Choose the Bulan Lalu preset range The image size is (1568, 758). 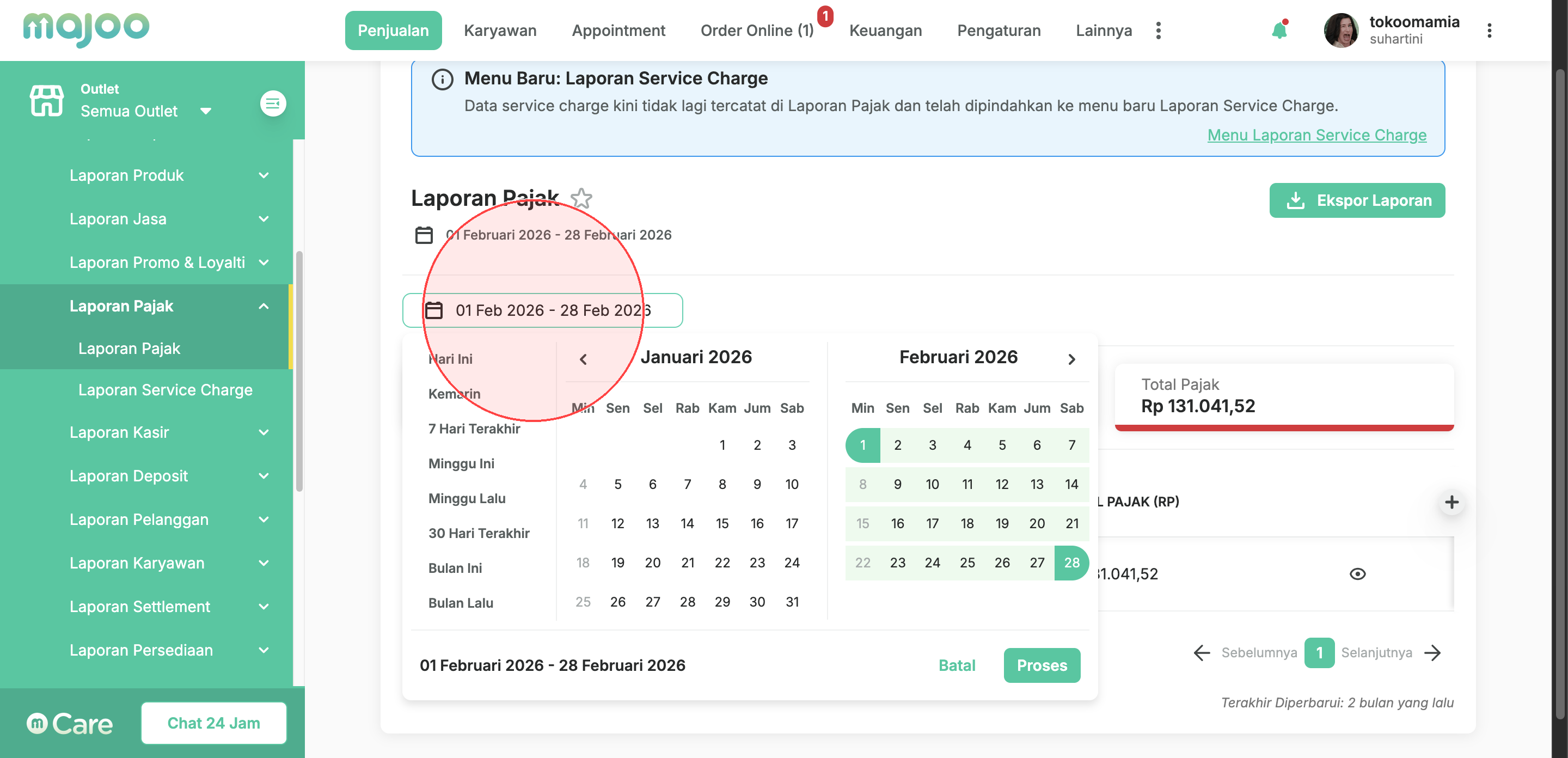coord(460,603)
